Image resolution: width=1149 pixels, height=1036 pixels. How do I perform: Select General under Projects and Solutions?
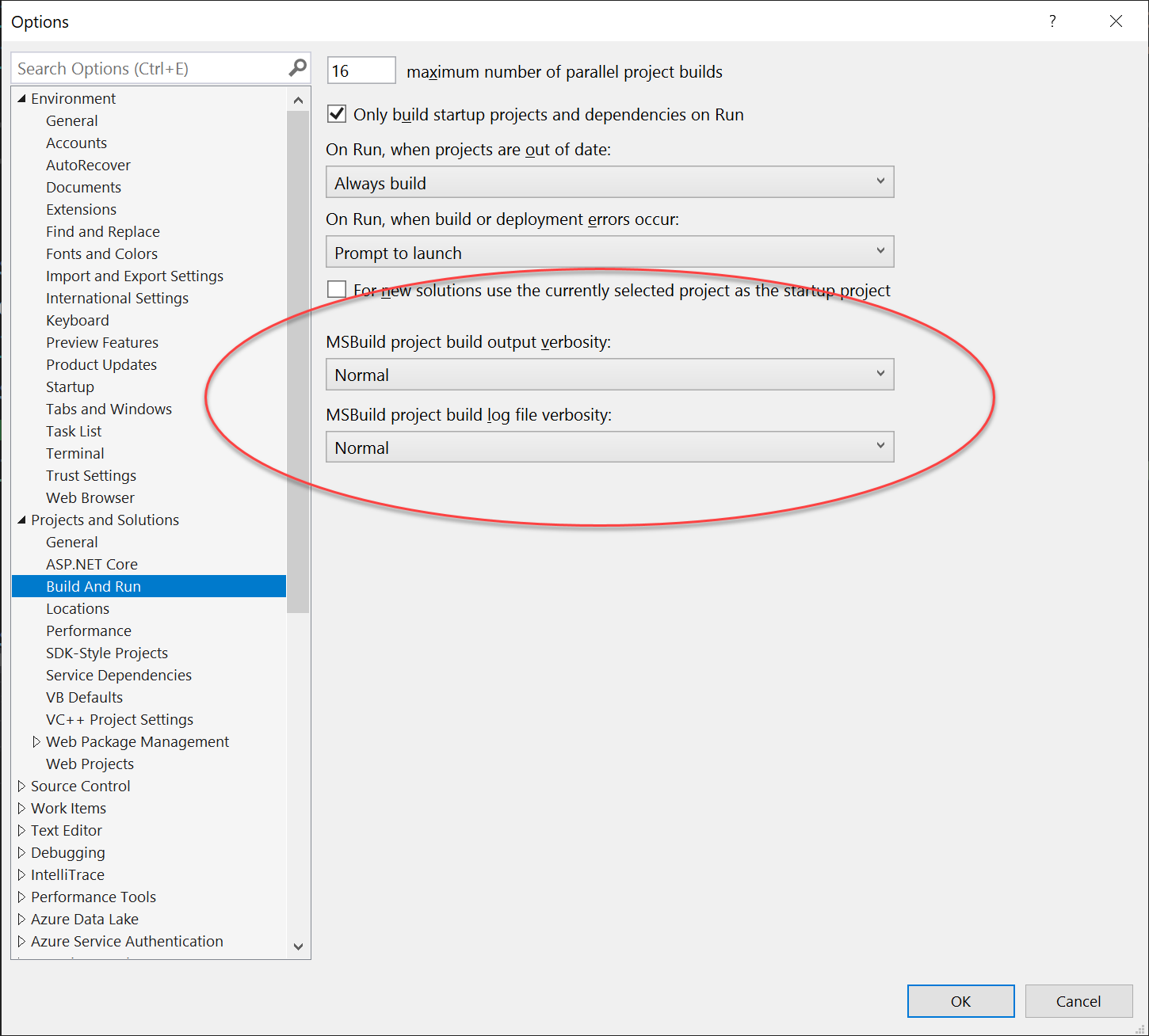coord(72,542)
